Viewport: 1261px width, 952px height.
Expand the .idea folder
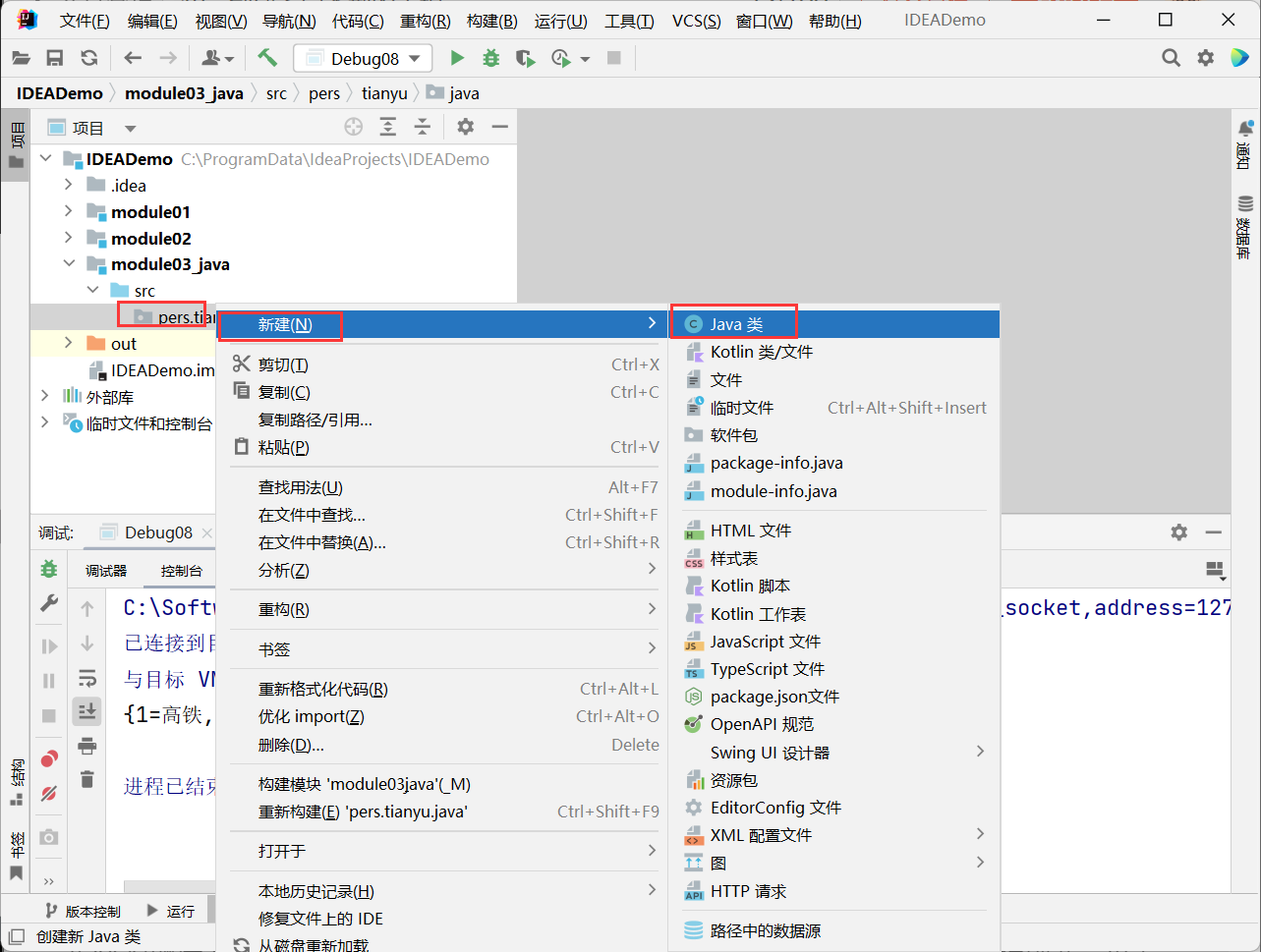(x=68, y=185)
